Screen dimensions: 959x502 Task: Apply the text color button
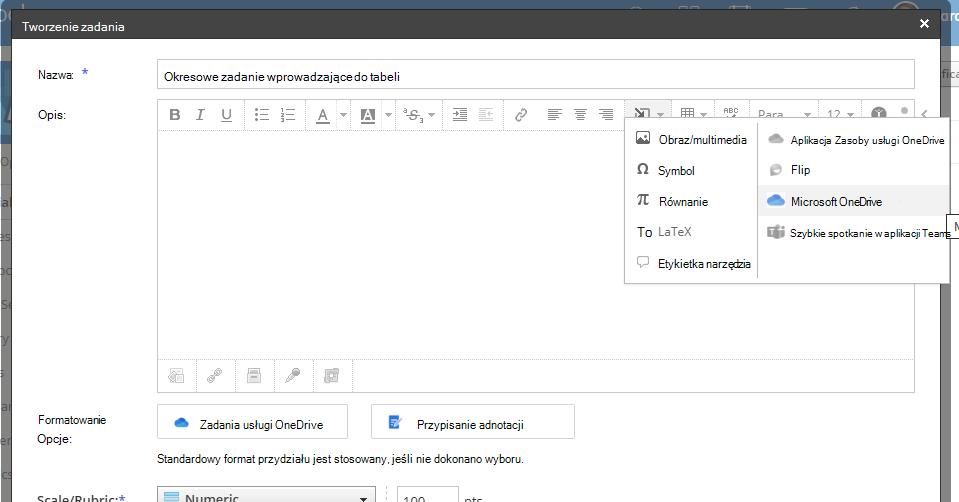[323, 115]
